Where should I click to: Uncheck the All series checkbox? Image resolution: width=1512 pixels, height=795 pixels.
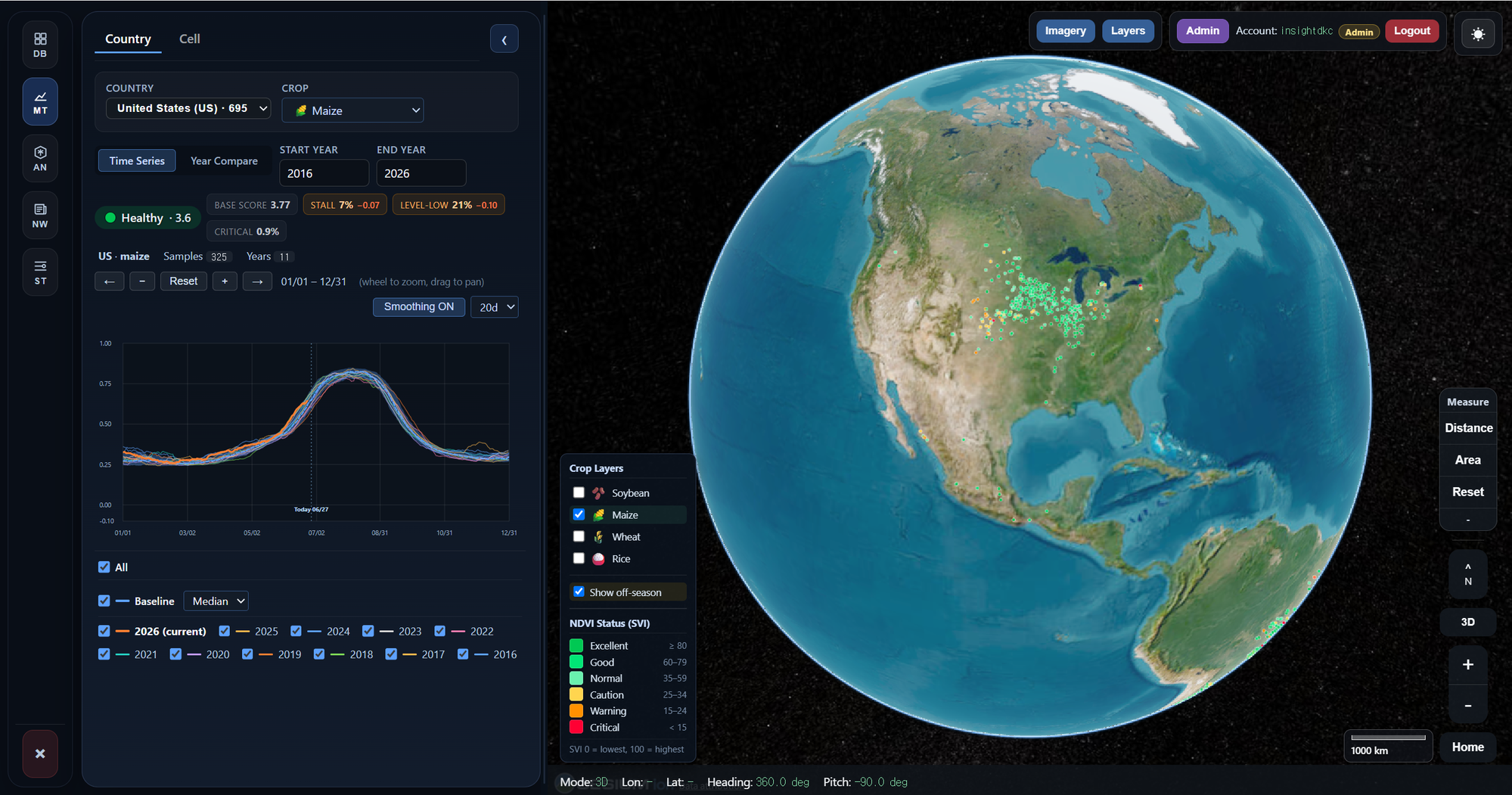(104, 567)
